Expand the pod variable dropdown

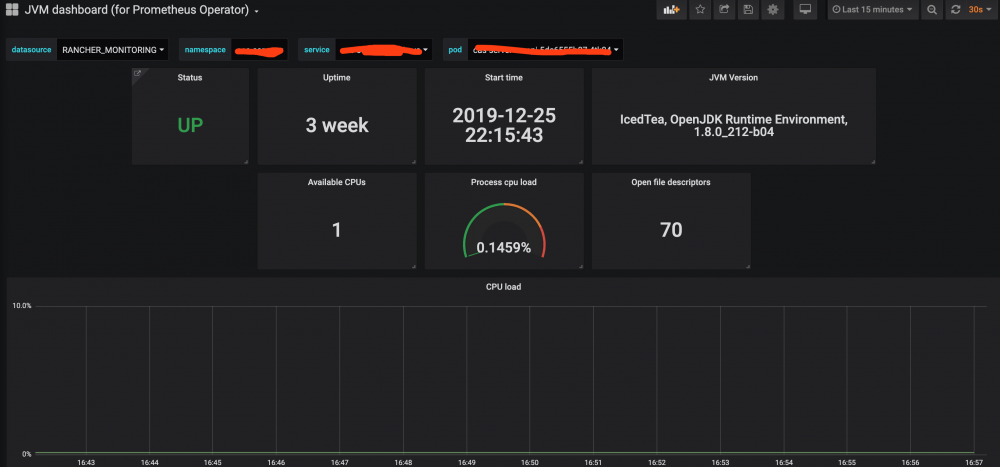546,50
